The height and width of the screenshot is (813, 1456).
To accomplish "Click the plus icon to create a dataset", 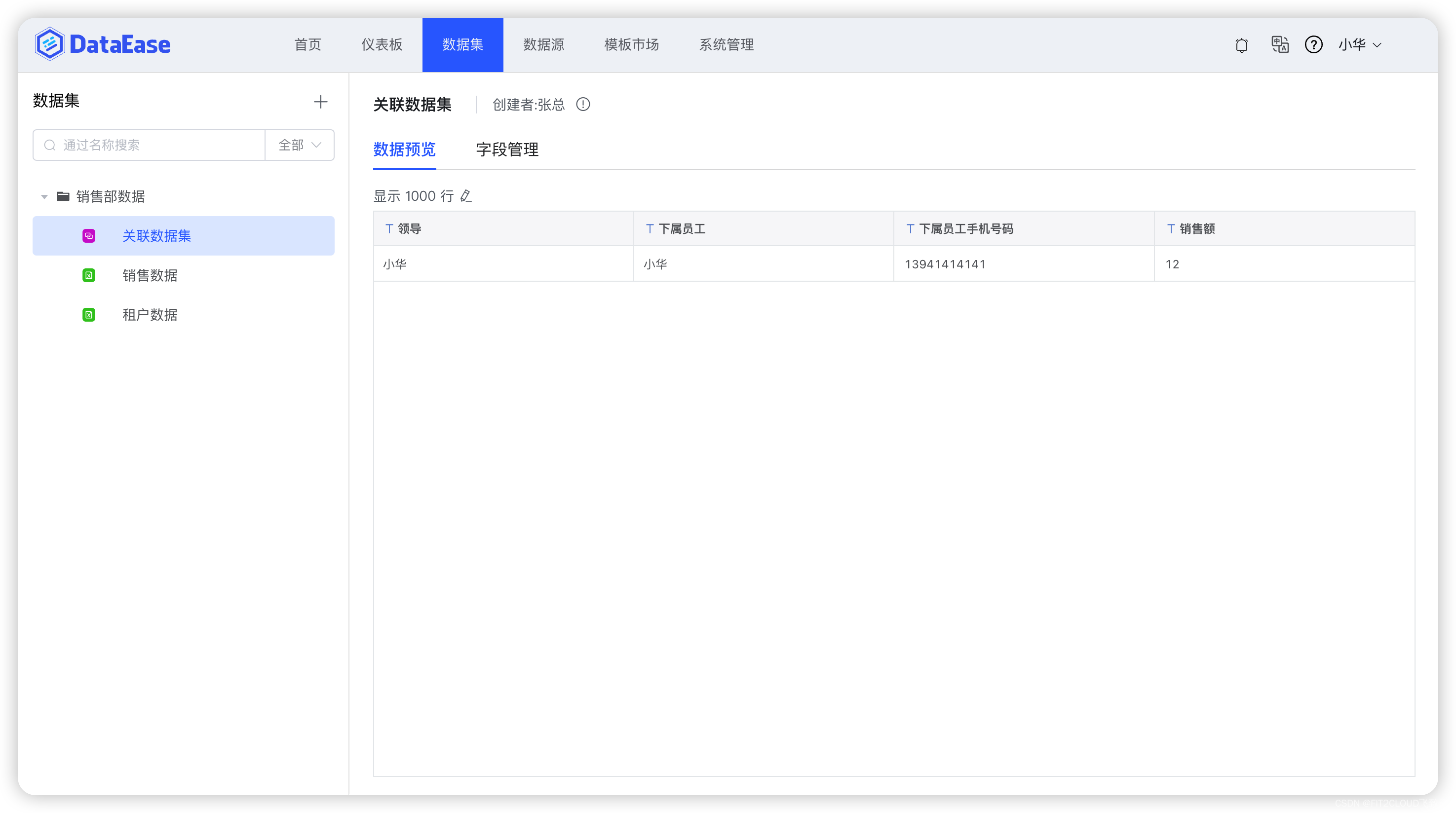I will click(x=320, y=102).
